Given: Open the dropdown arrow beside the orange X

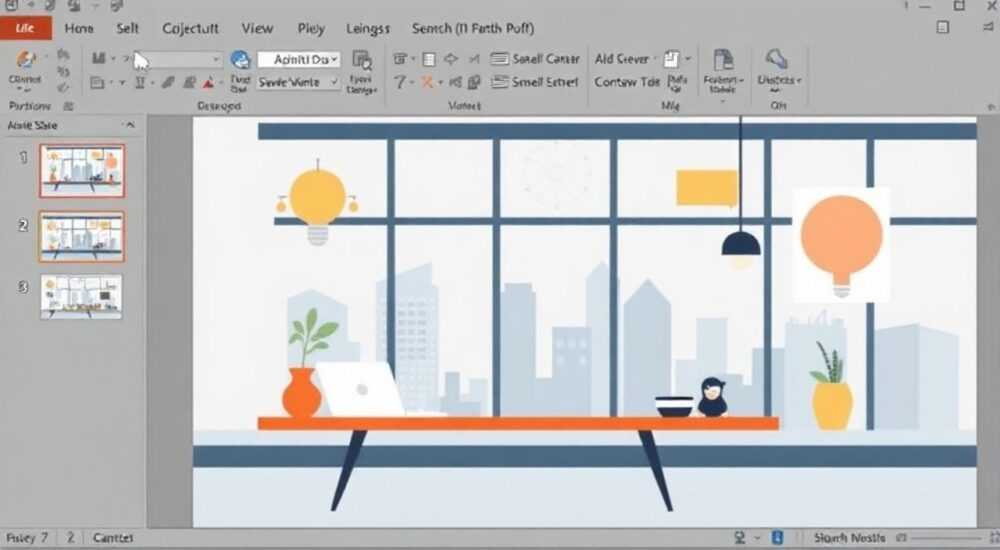Looking at the screenshot, I should pos(439,83).
